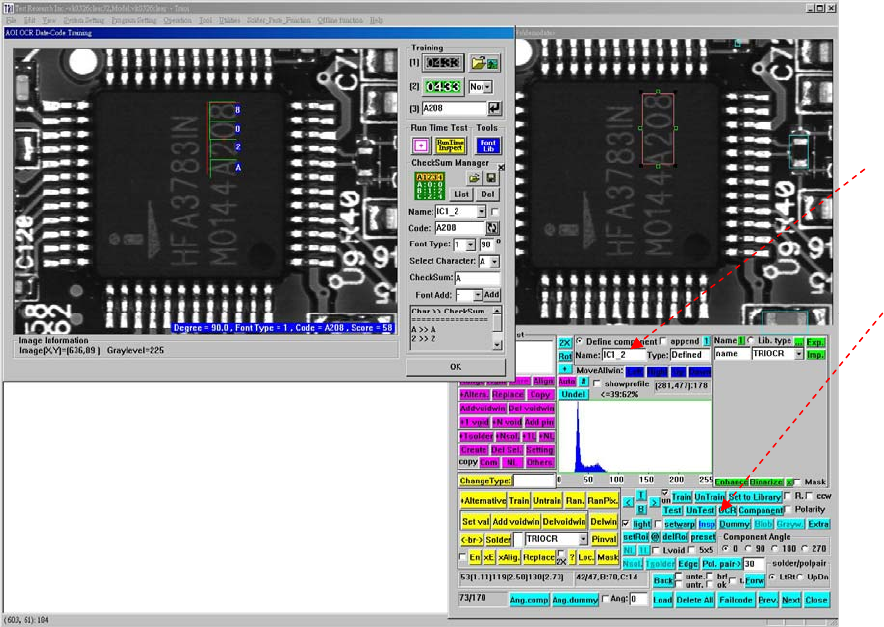This screenshot has width=884, height=627.
Task: Open the Operation menu
Action: pos(178,20)
